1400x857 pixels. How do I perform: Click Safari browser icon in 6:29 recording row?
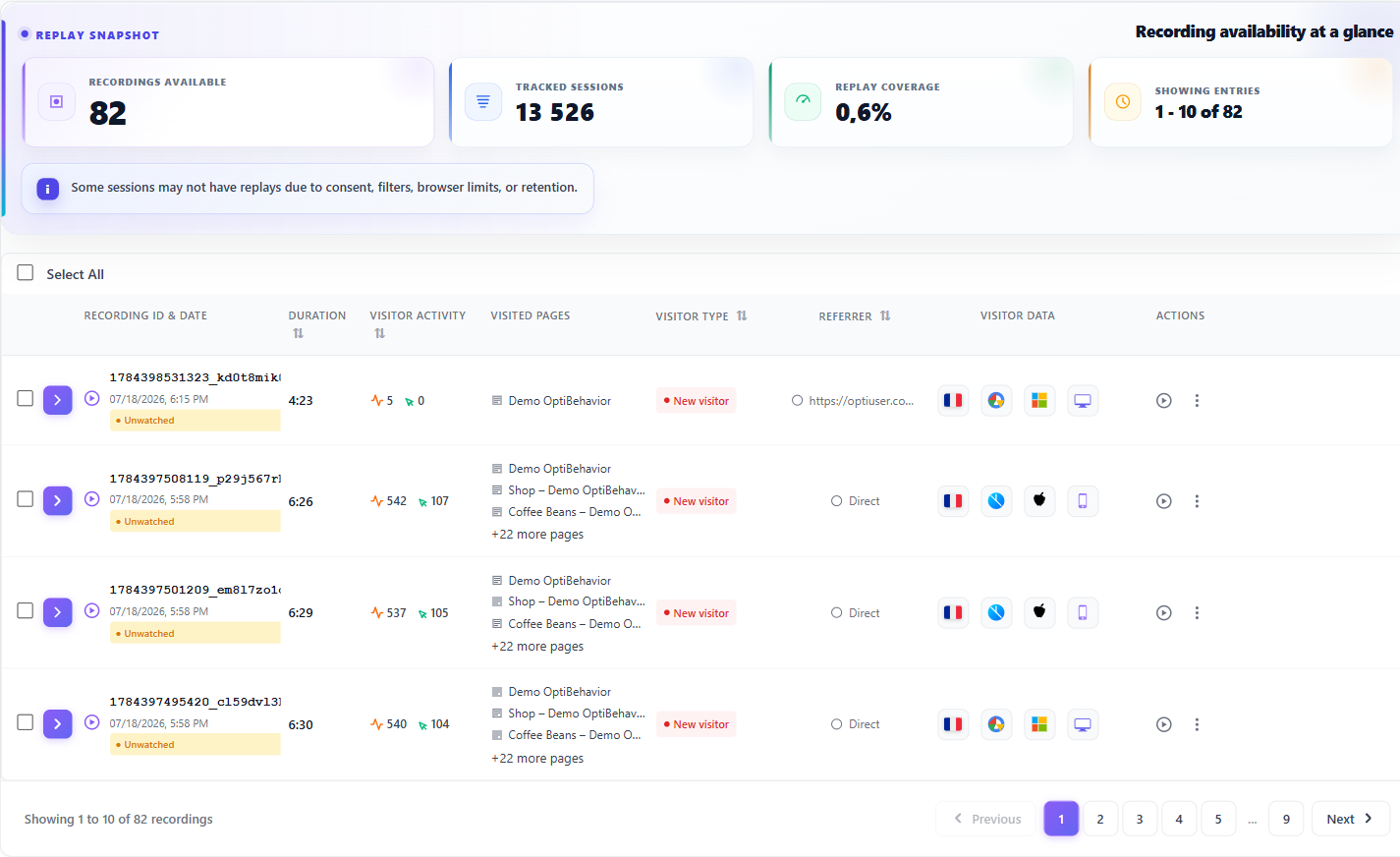[x=996, y=612]
